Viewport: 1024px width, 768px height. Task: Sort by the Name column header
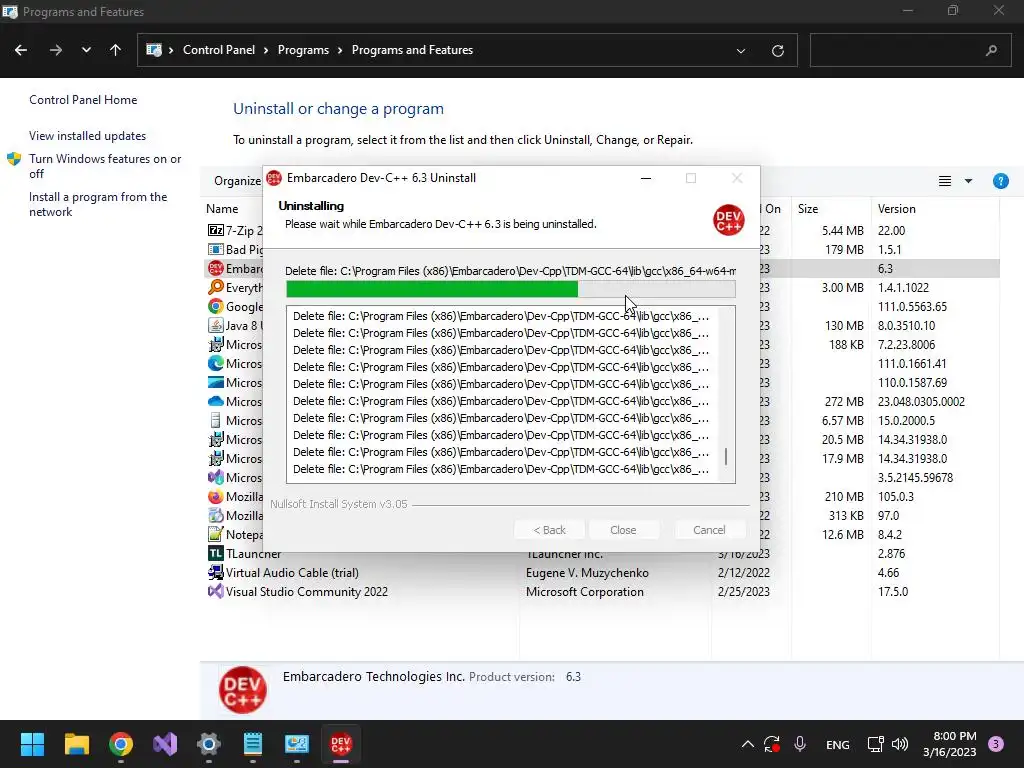[x=222, y=209]
